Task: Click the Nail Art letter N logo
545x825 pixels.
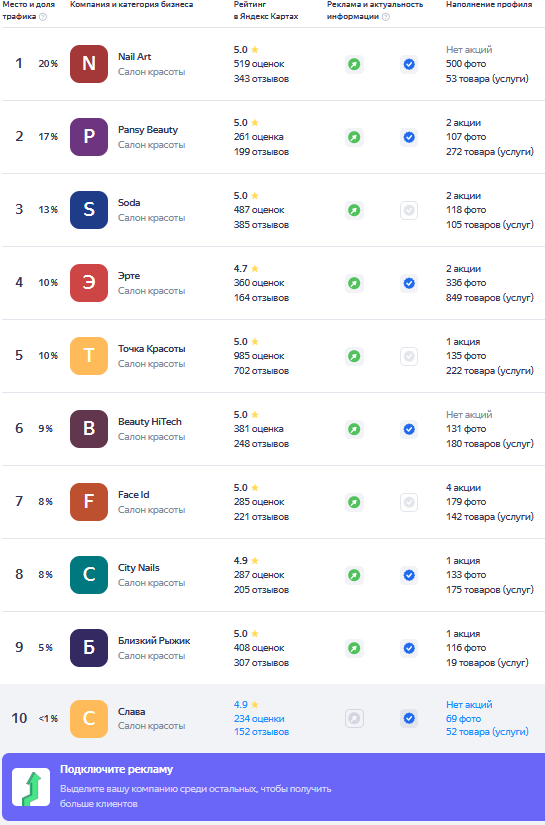Action: point(89,64)
